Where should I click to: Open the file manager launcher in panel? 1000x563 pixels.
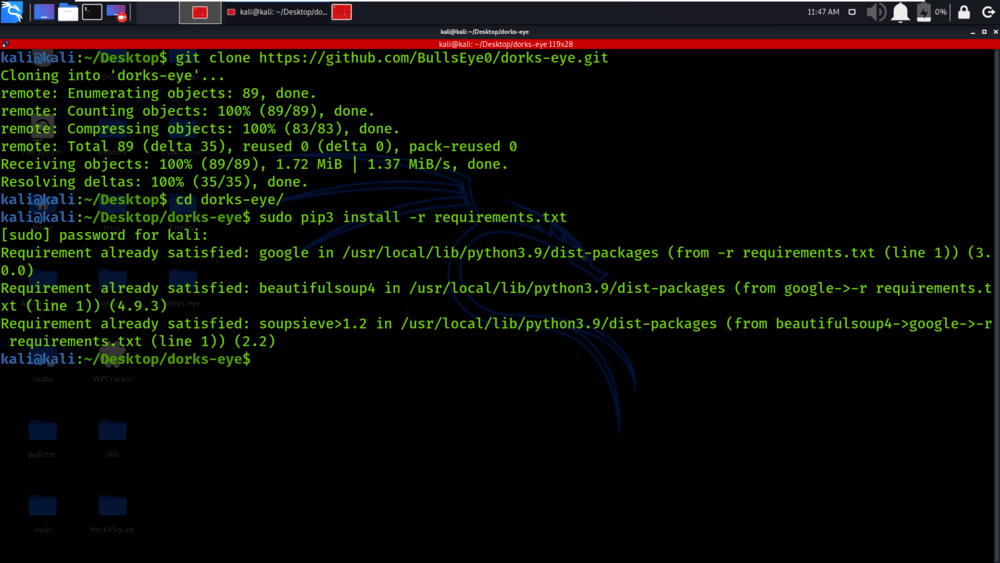68,12
